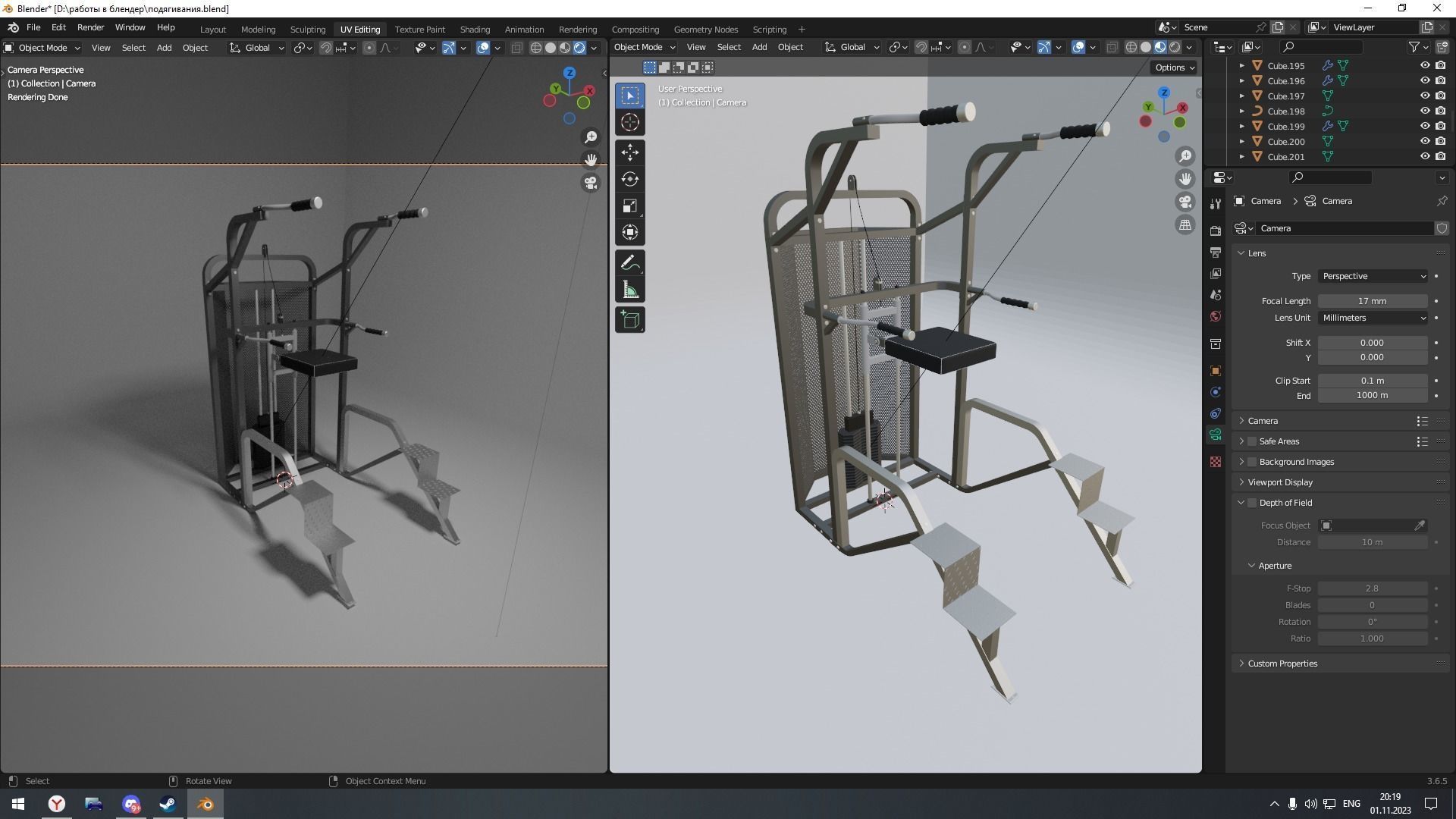Open the Output properties tab
The width and height of the screenshot is (1456, 819).
1216,252
